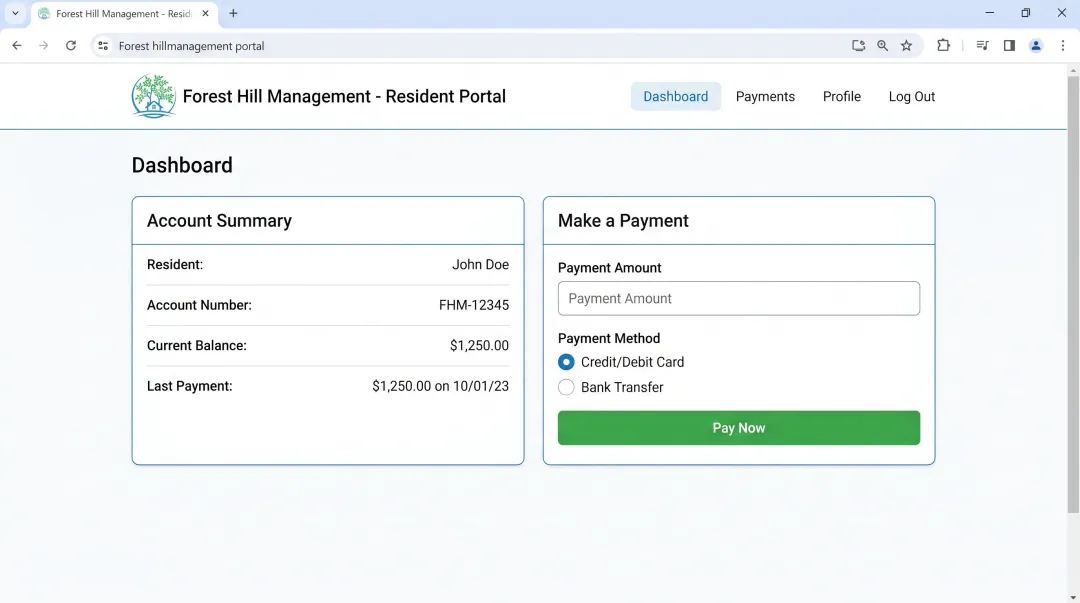The width and height of the screenshot is (1080, 603).
Task: Open the Payments nav item
Action: point(765,96)
